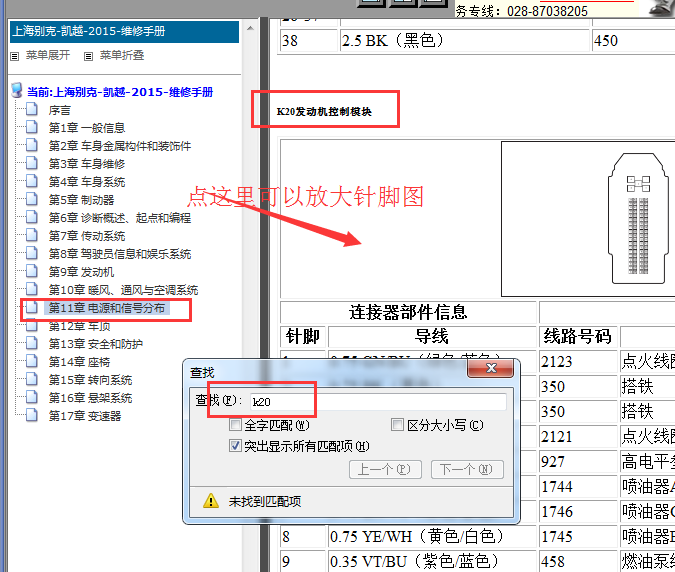Close the 查找 dialog
Viewport: 675px width, 572px height.
click(490, 368)
